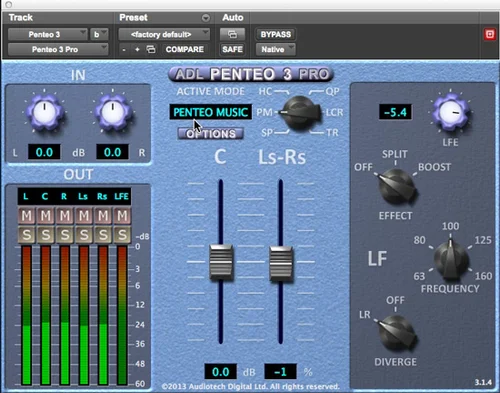Set LF frequency to 125
Viewport: 500px width, 393px height.
point(483,240)
